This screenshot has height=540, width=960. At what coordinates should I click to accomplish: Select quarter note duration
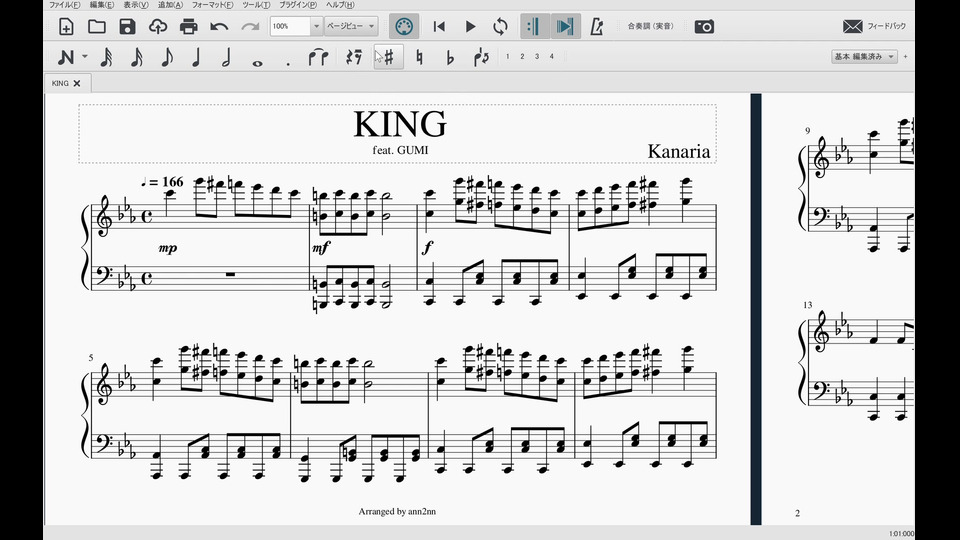pos(197,57)
